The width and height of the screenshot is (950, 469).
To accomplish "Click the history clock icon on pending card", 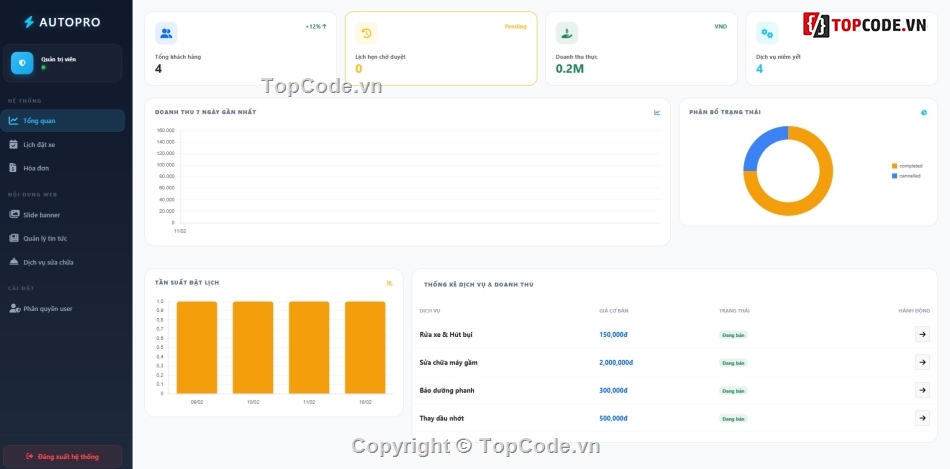I will [367, 33].
